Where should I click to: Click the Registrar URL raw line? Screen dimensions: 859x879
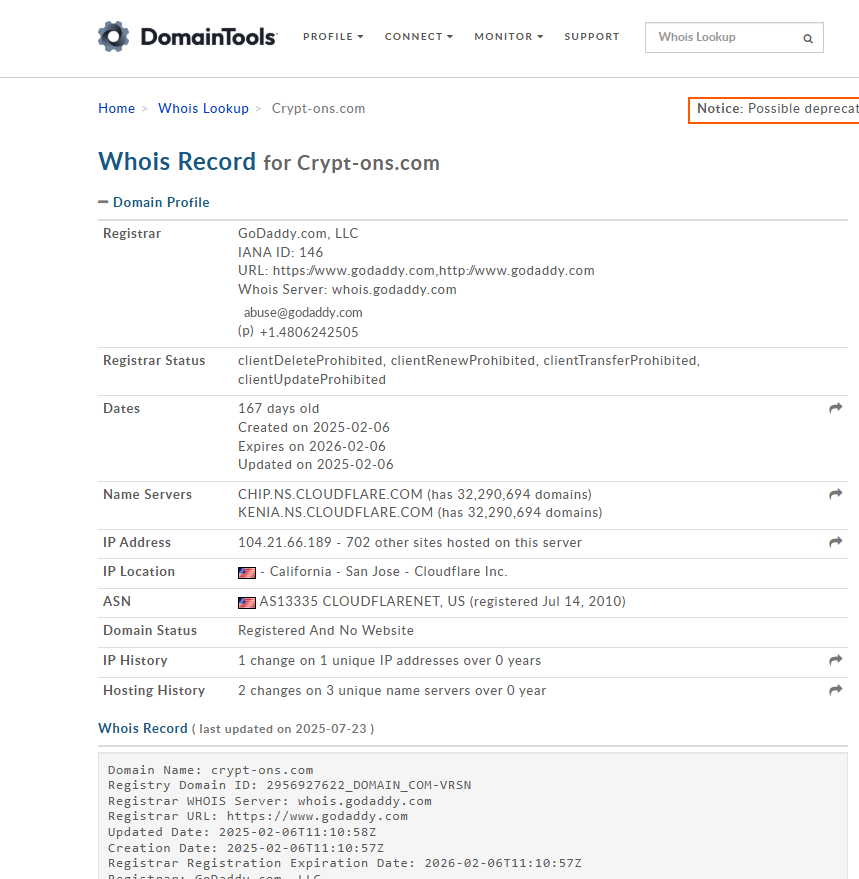tap(258, 816)
